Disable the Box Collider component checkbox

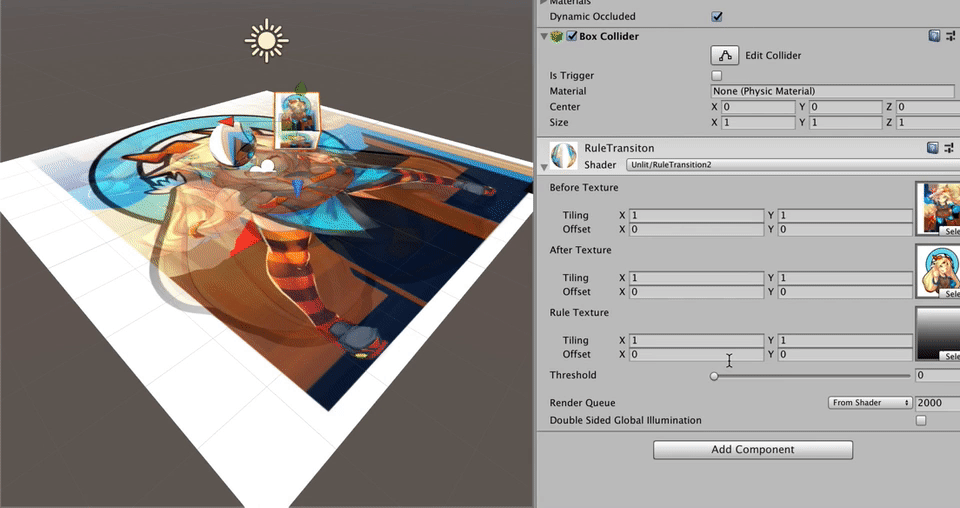[571, 36]
